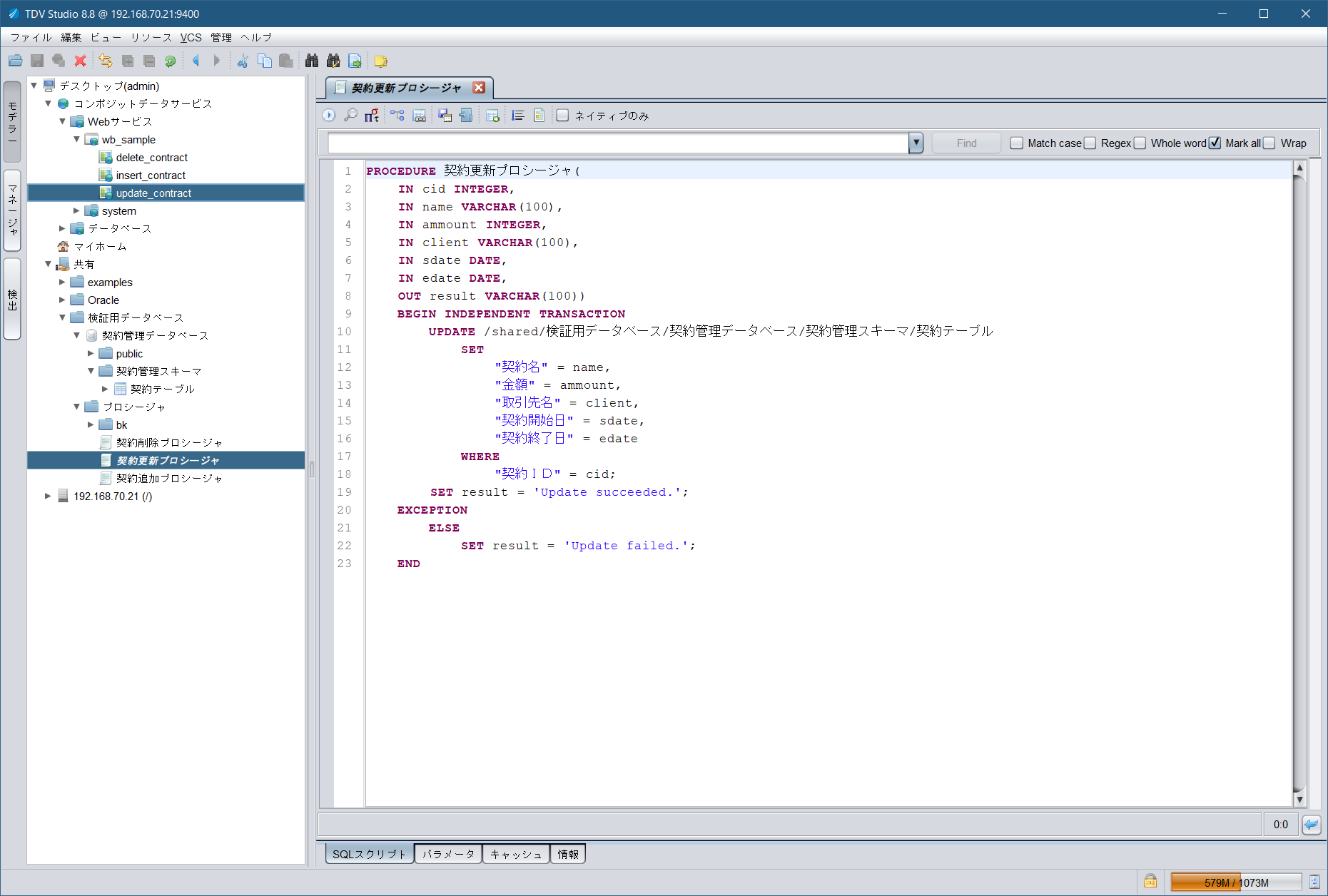
Task: Close the 契約更新プロシージャ editor tab
Action: (479, 88)
